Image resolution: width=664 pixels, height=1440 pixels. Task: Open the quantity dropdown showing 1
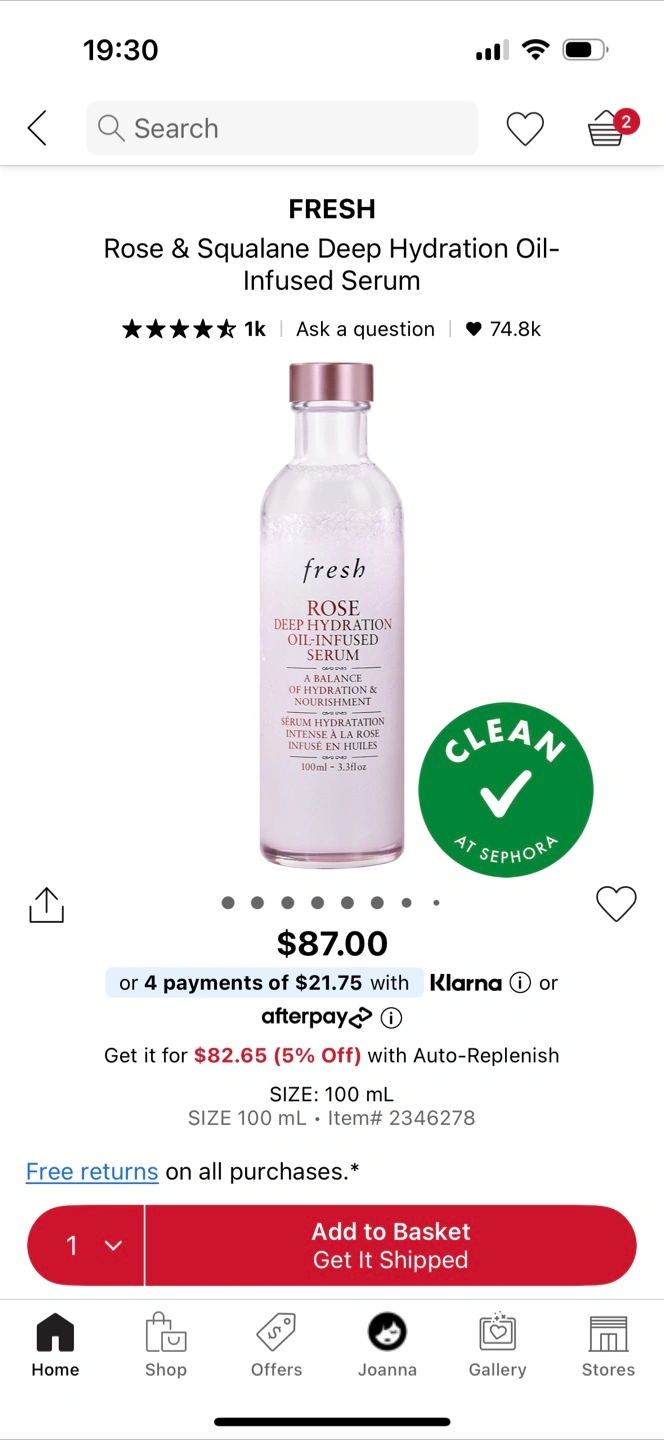tap(86, 1245)
